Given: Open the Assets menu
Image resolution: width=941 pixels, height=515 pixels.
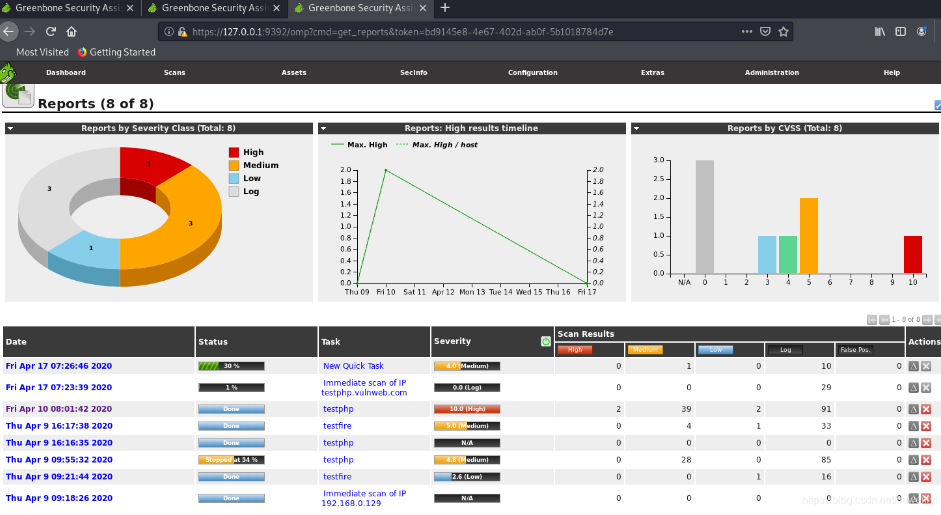Looking at the screenshot, I should tap(294, 73).
